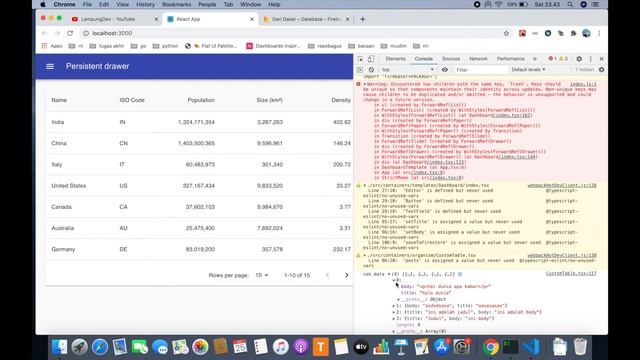
Task: Click the DevTools inspect element icon
Action: pyautogui.click(x=360, y=59)
